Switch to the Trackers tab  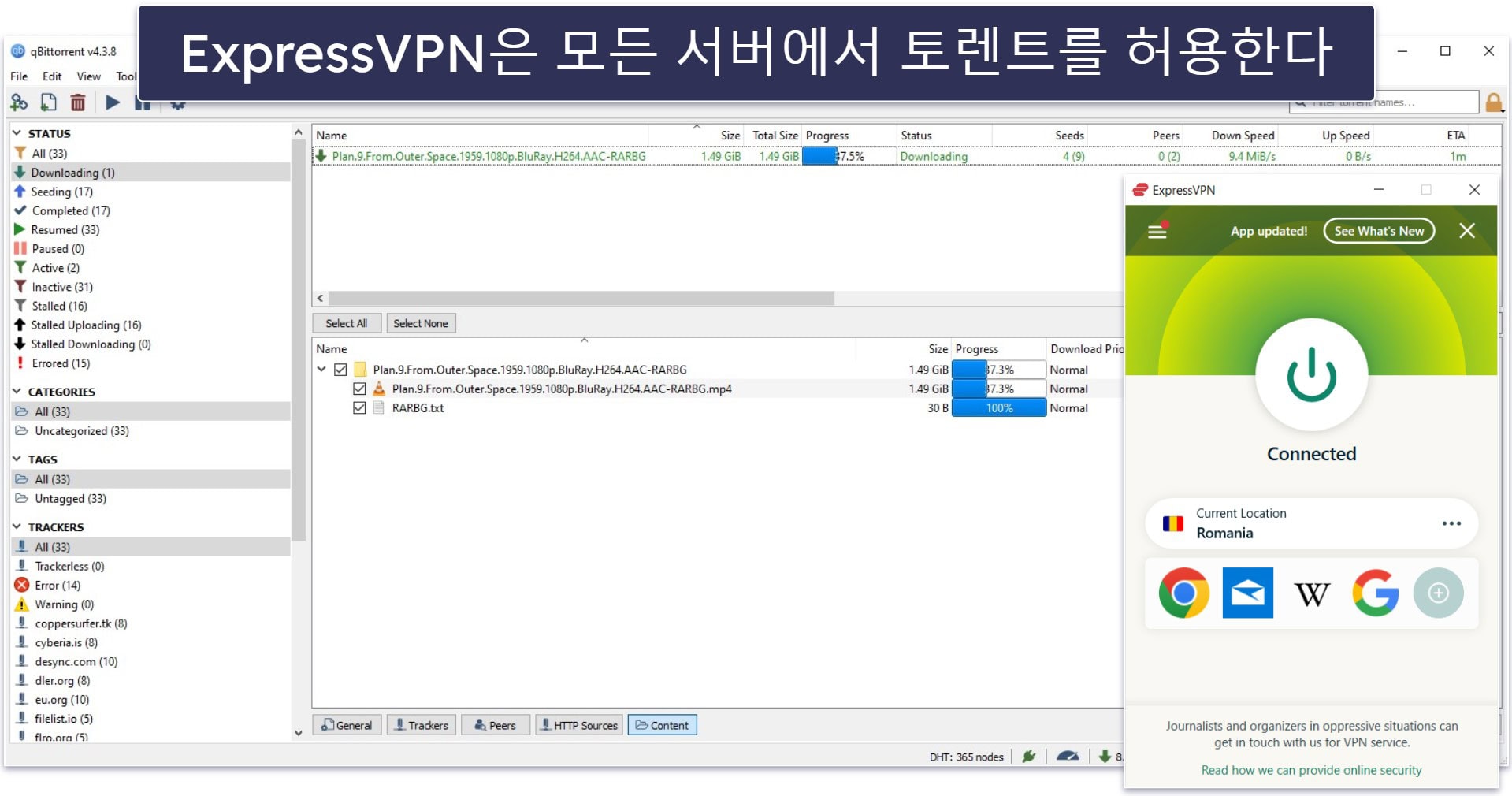(x=421, y=725)
